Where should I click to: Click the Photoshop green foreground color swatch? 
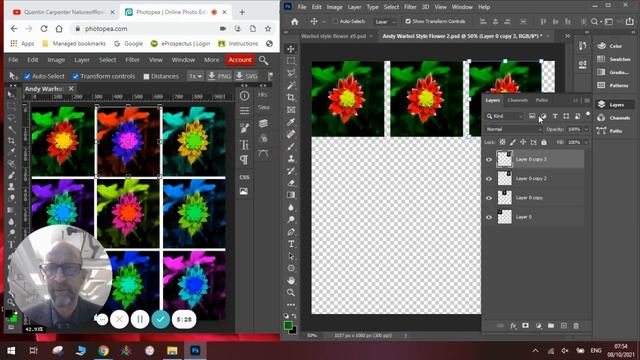[x=288, y=325]
